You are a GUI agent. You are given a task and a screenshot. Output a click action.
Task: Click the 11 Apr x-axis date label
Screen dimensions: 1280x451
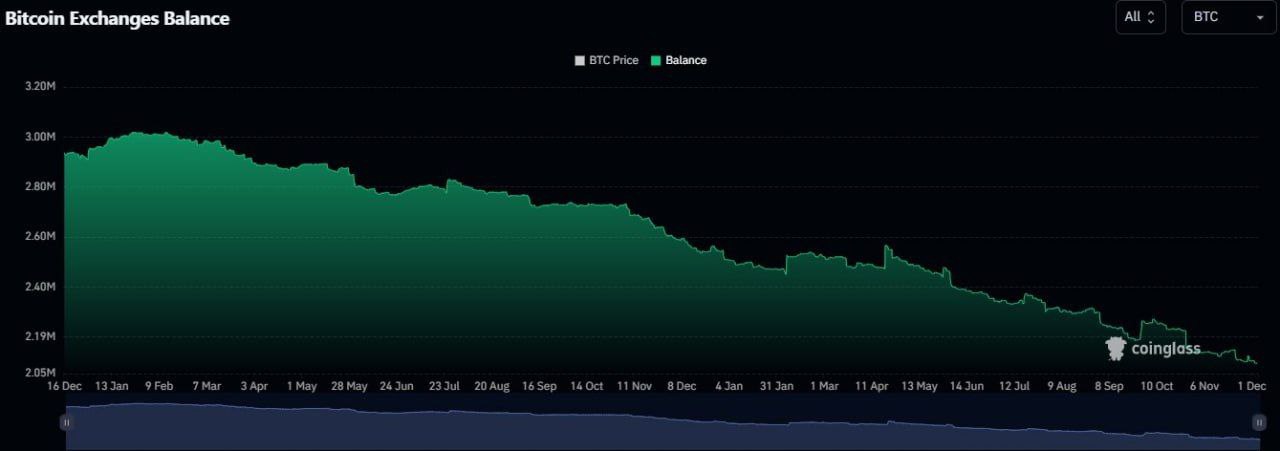point(872,385)
